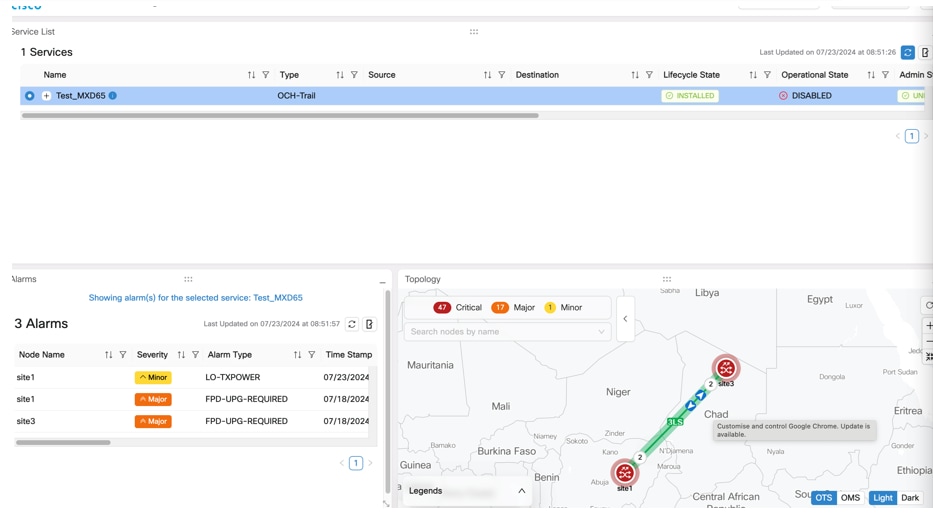
Task: Filter alarms by Alarm Type
Action: tap(311, 355)
